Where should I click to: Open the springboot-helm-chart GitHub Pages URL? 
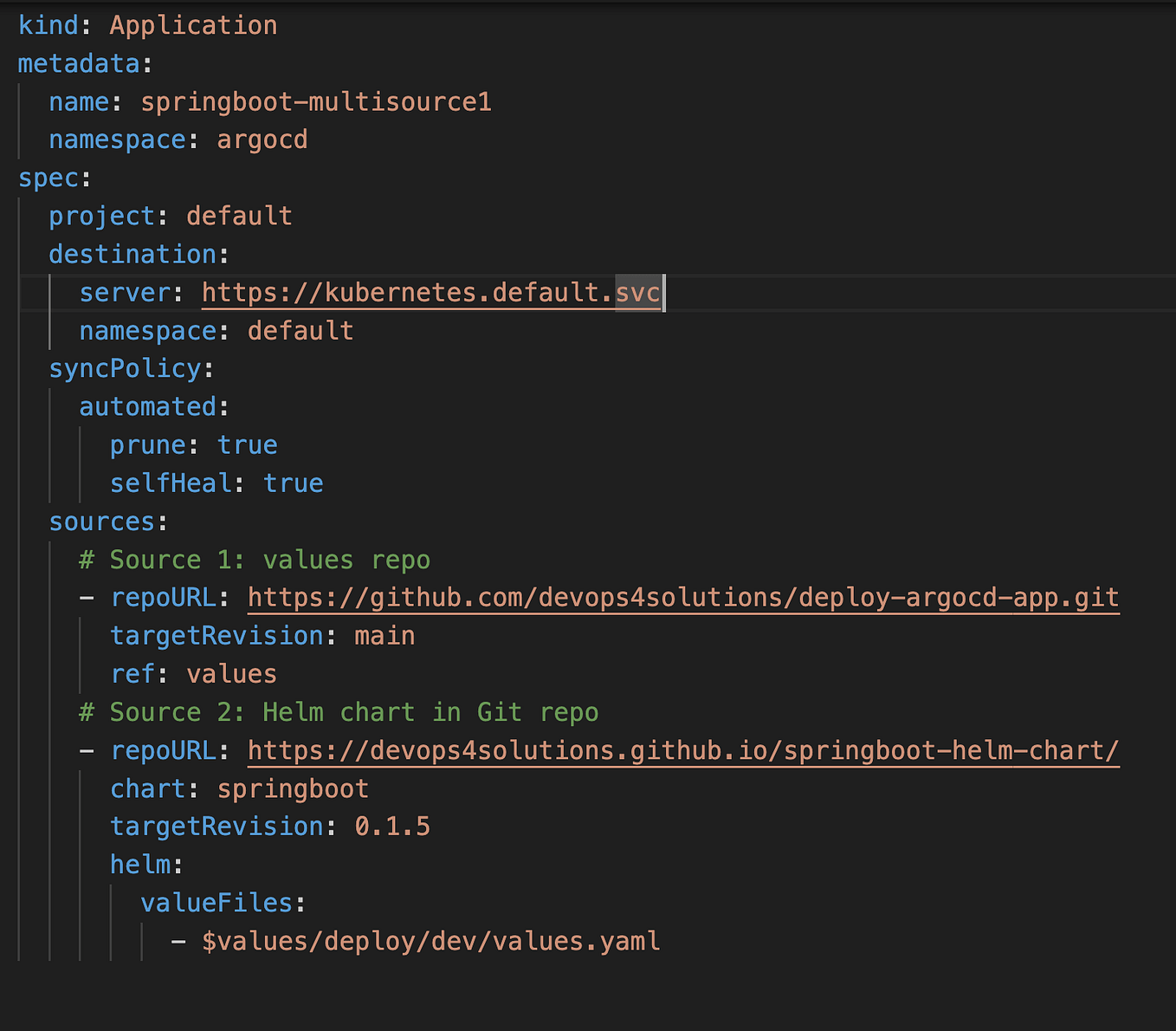[x=682, y=750]
